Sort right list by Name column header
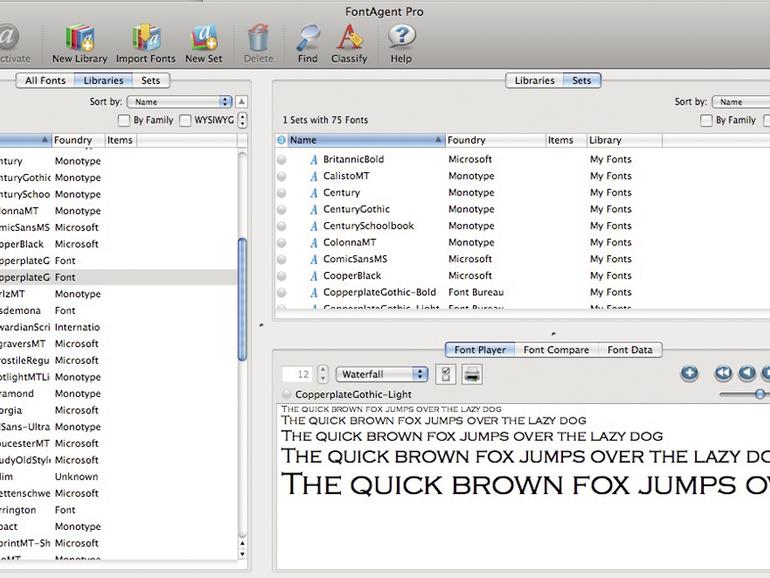The width and height of the screenshot is (770, 578). (x=366, y=140)
